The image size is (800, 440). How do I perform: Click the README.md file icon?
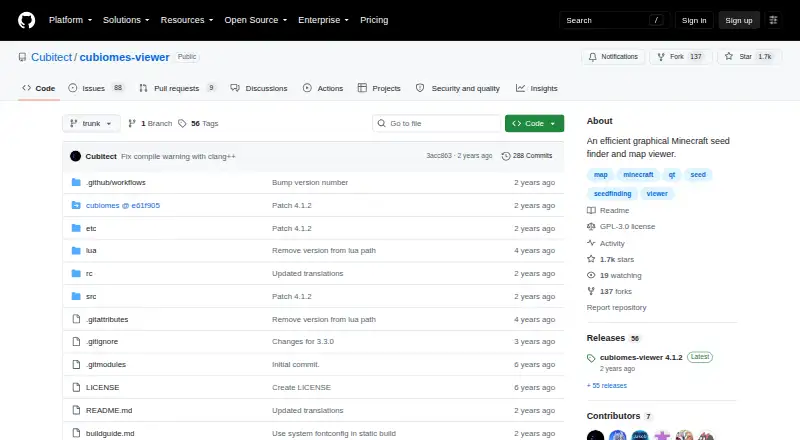(76, 410)
